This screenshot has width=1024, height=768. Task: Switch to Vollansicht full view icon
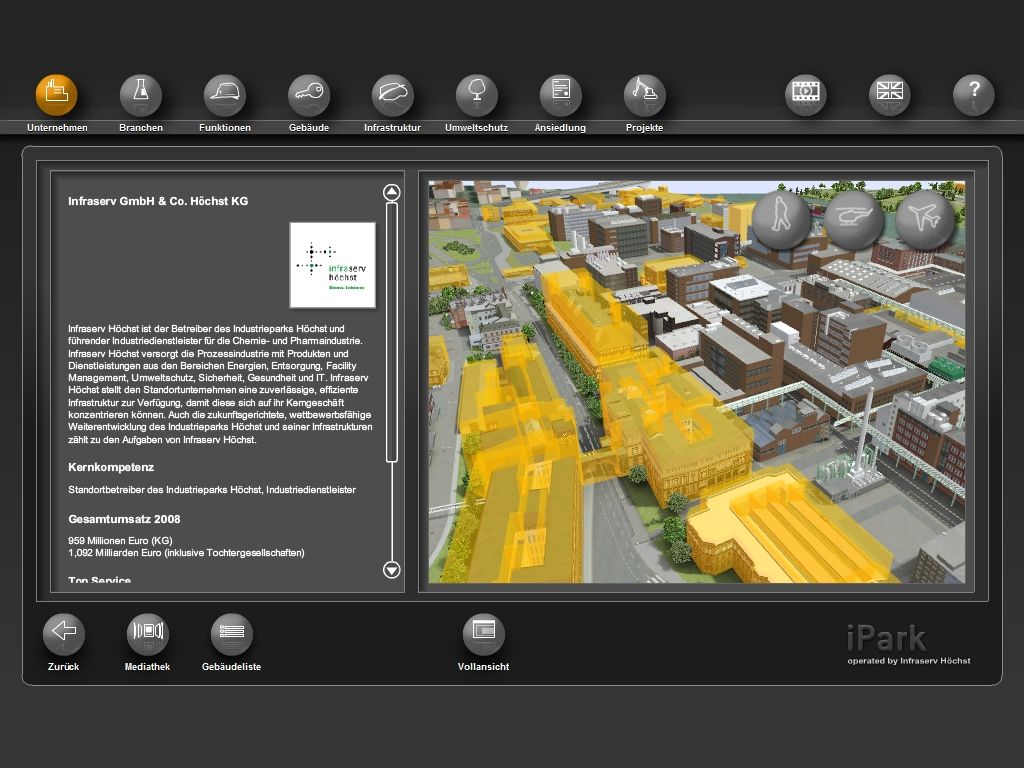click(483, 633)
